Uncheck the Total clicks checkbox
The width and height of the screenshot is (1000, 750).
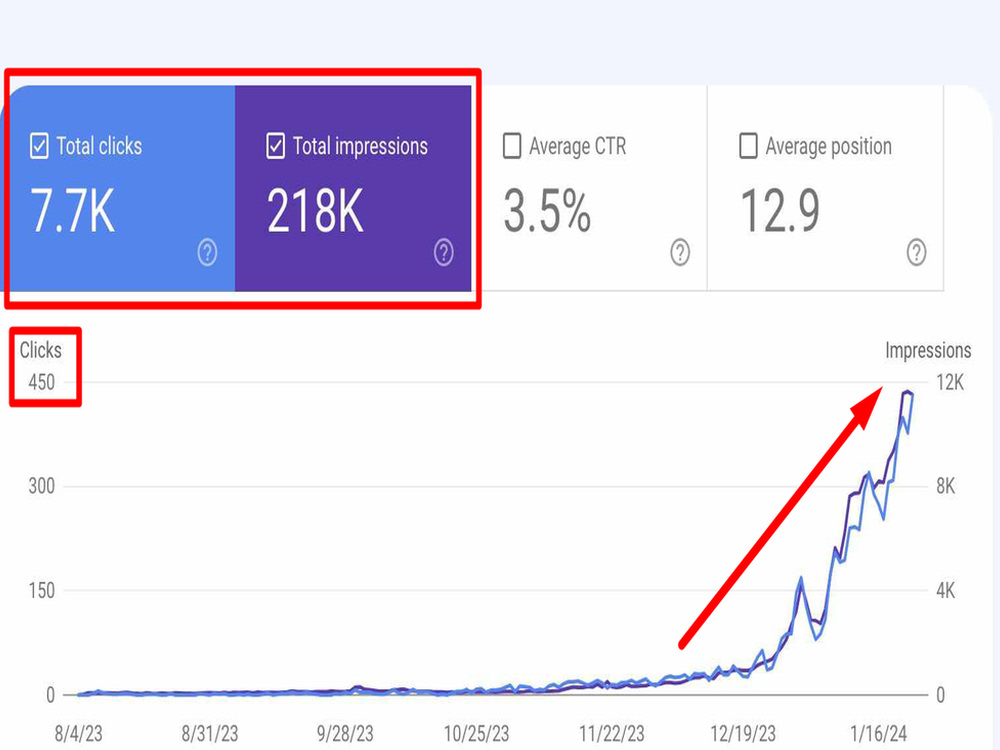(x=39, y=146)
